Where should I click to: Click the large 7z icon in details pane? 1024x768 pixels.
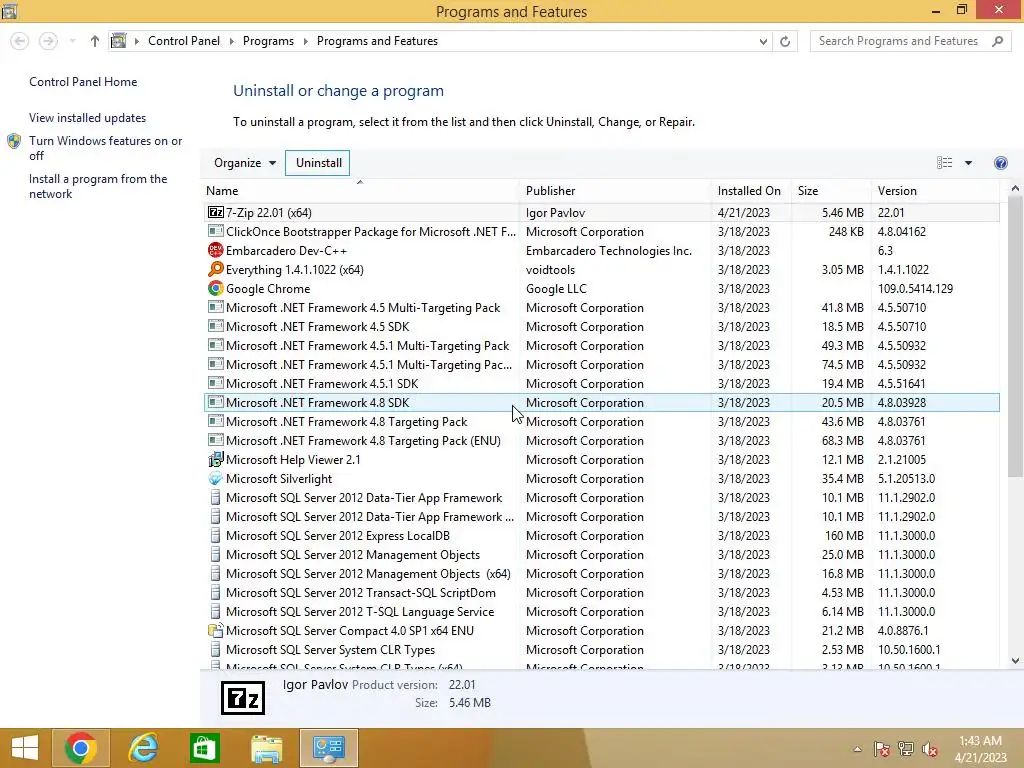(243, 697)
